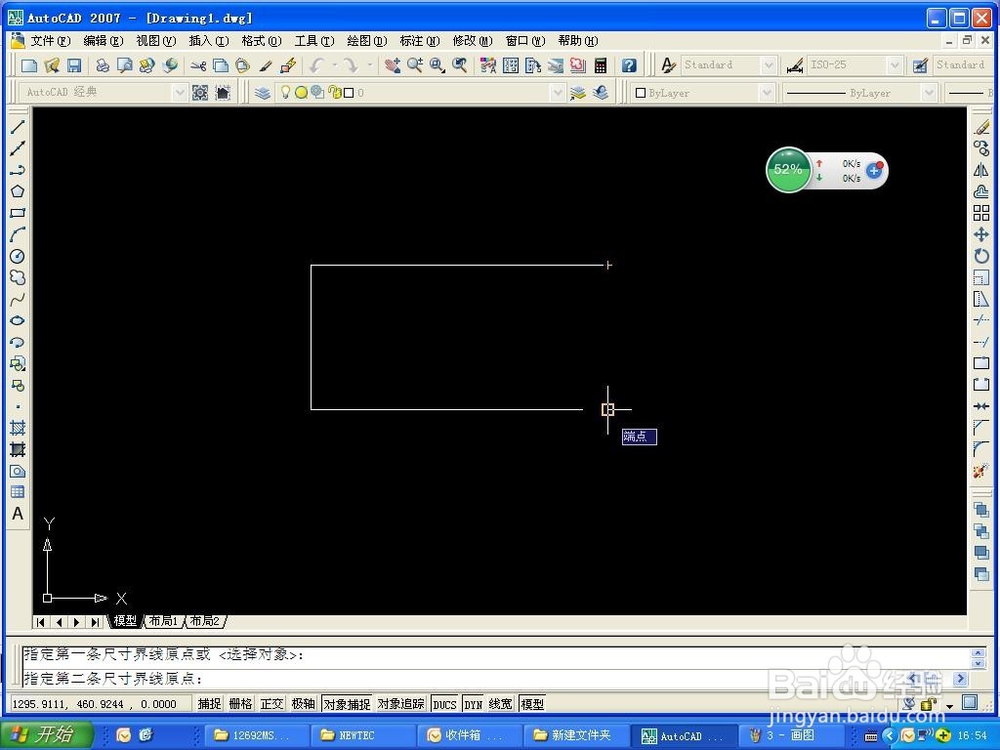Viewport: 1000px width, 750px height.
Task: Switch to 收件箱 window in taskbar
Action: (x=471, y=735)
